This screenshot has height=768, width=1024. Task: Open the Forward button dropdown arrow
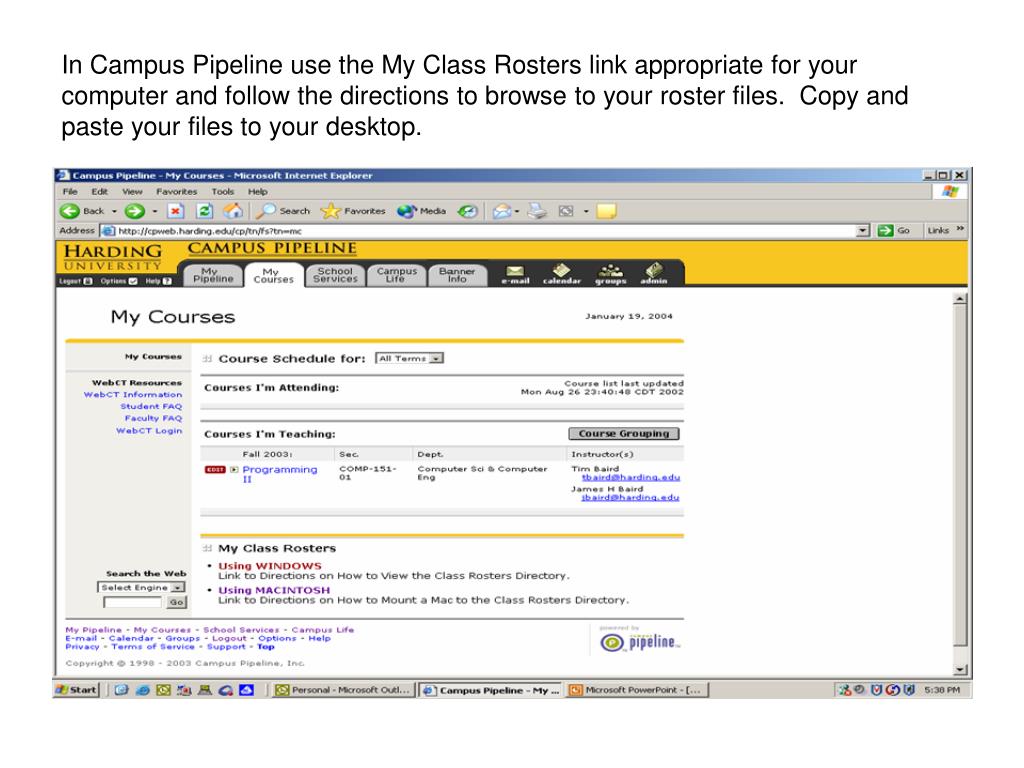(155, 211)
